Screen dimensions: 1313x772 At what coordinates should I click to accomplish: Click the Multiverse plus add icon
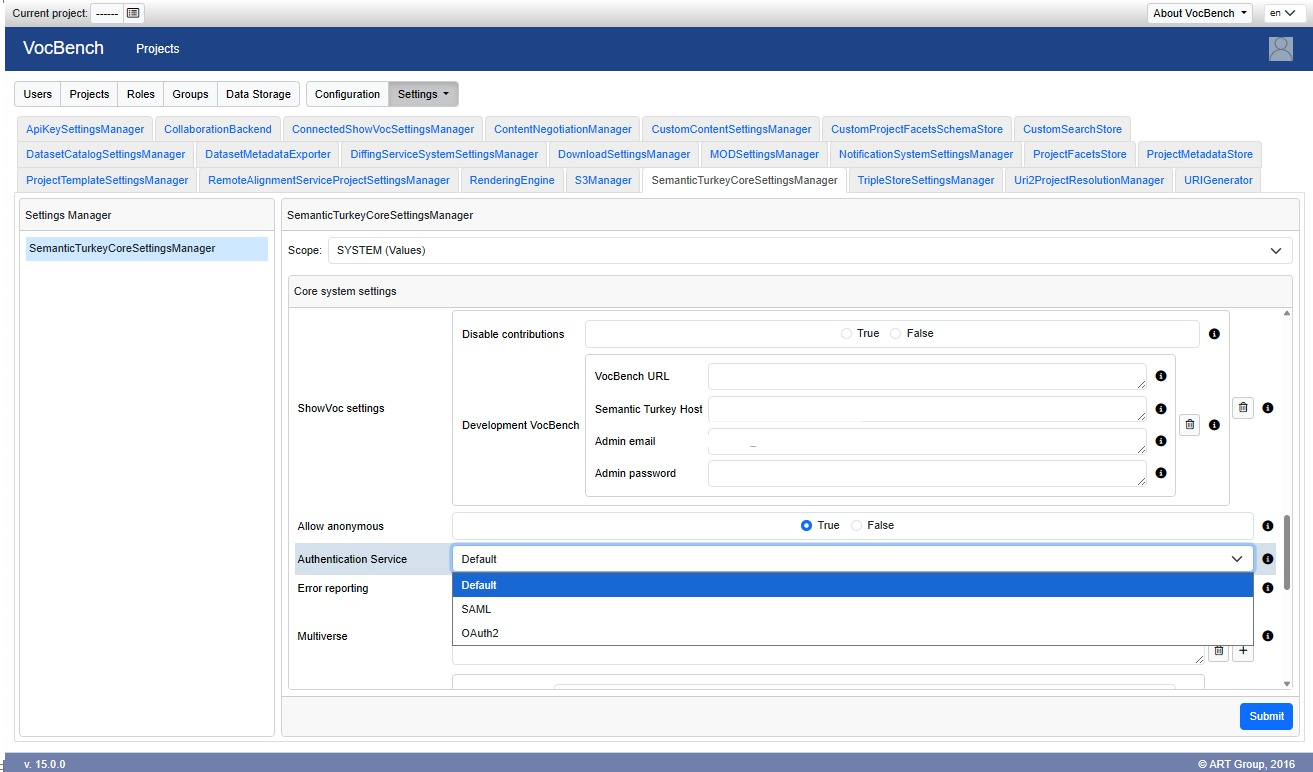[x=1242, y=651]
